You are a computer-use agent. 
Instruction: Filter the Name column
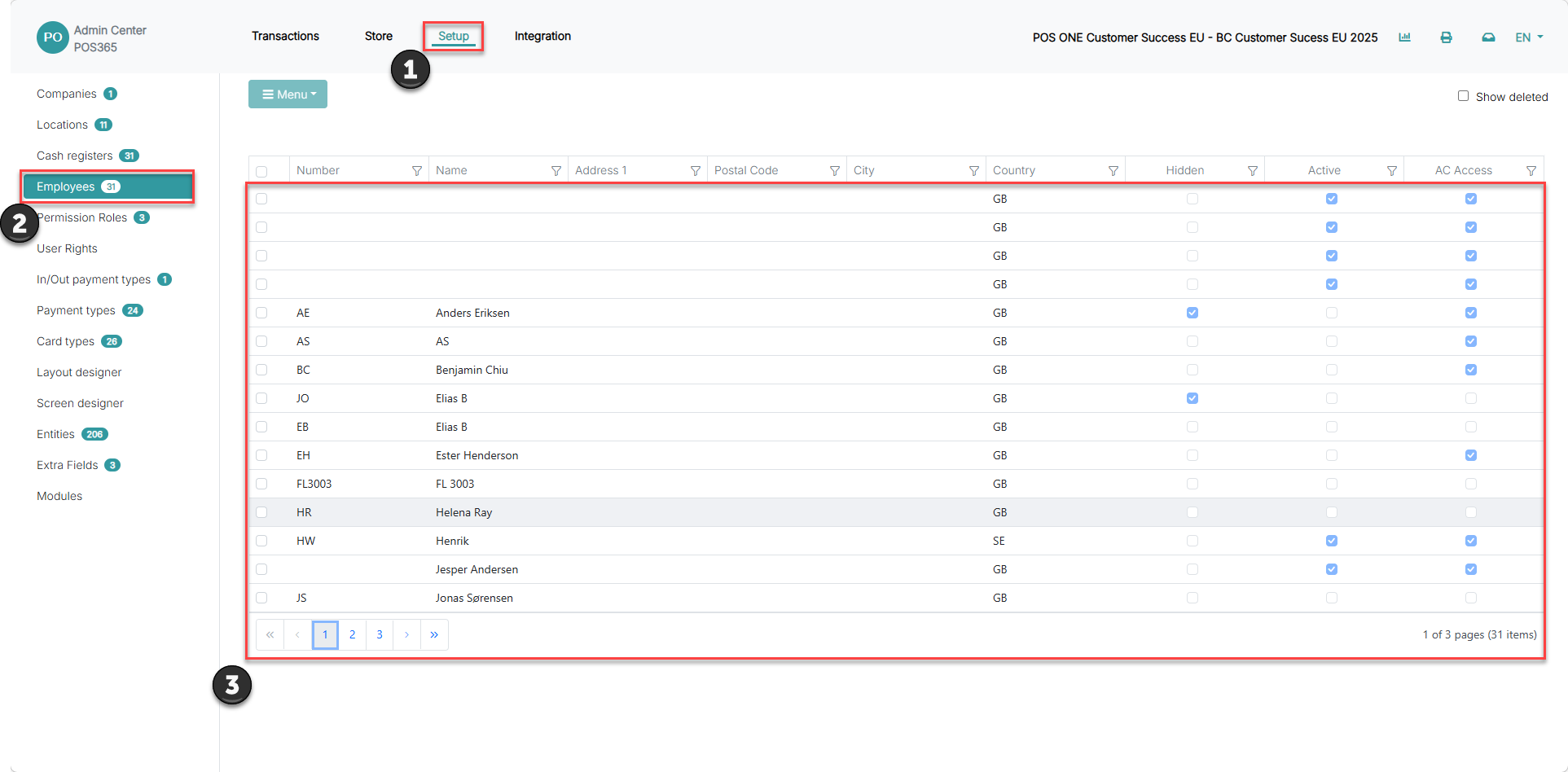(x=556, y=171)
